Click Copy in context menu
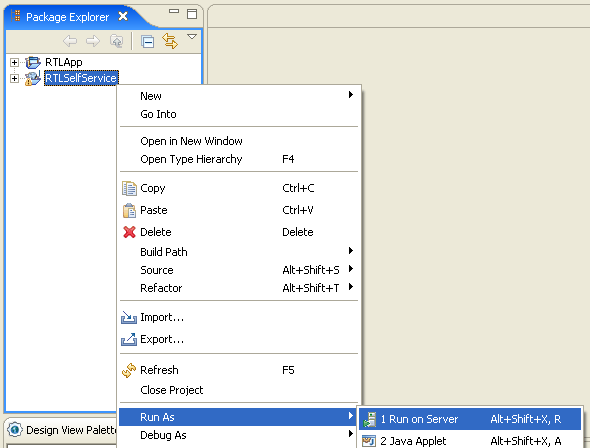Image resolution: width=590 pixels, height=448 pixels. [x=238, y=188]
